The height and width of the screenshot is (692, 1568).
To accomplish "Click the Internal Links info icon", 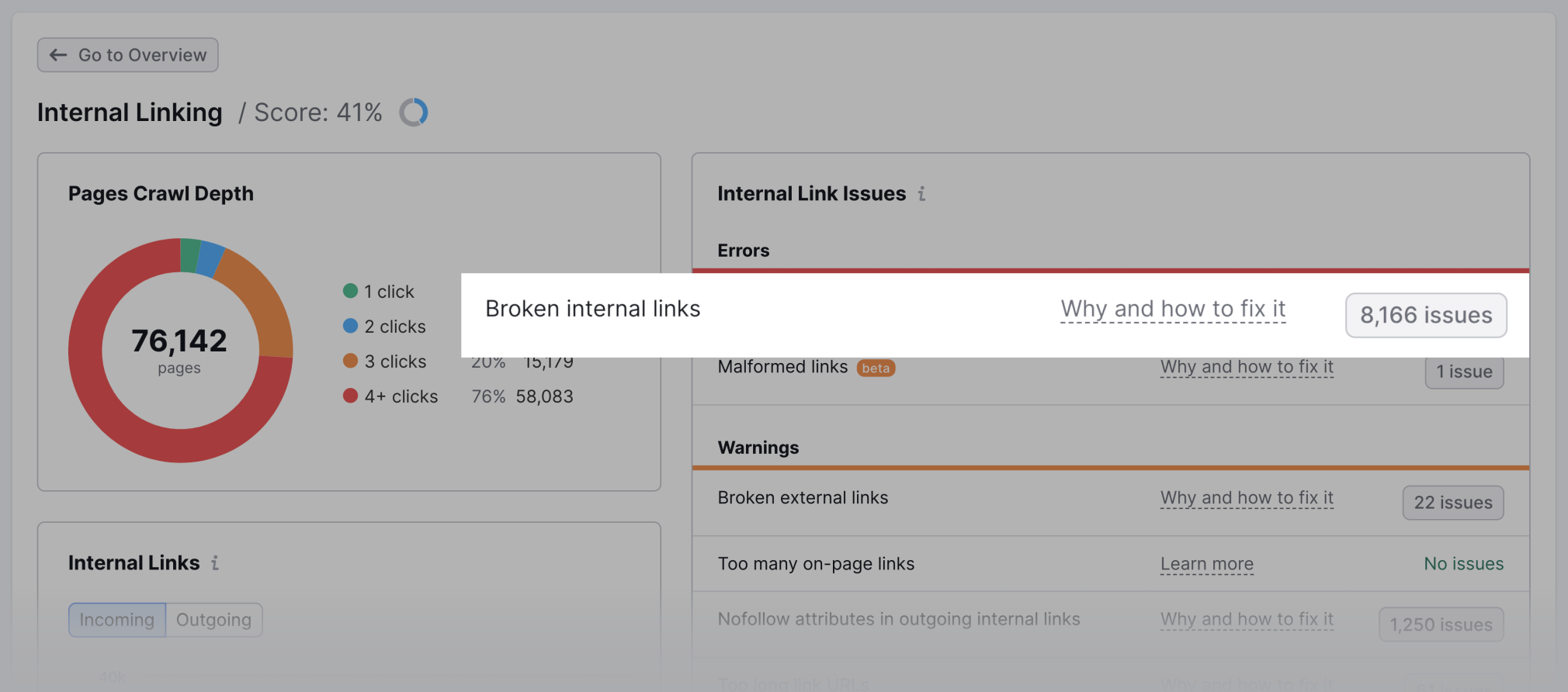I will point(215,563).
